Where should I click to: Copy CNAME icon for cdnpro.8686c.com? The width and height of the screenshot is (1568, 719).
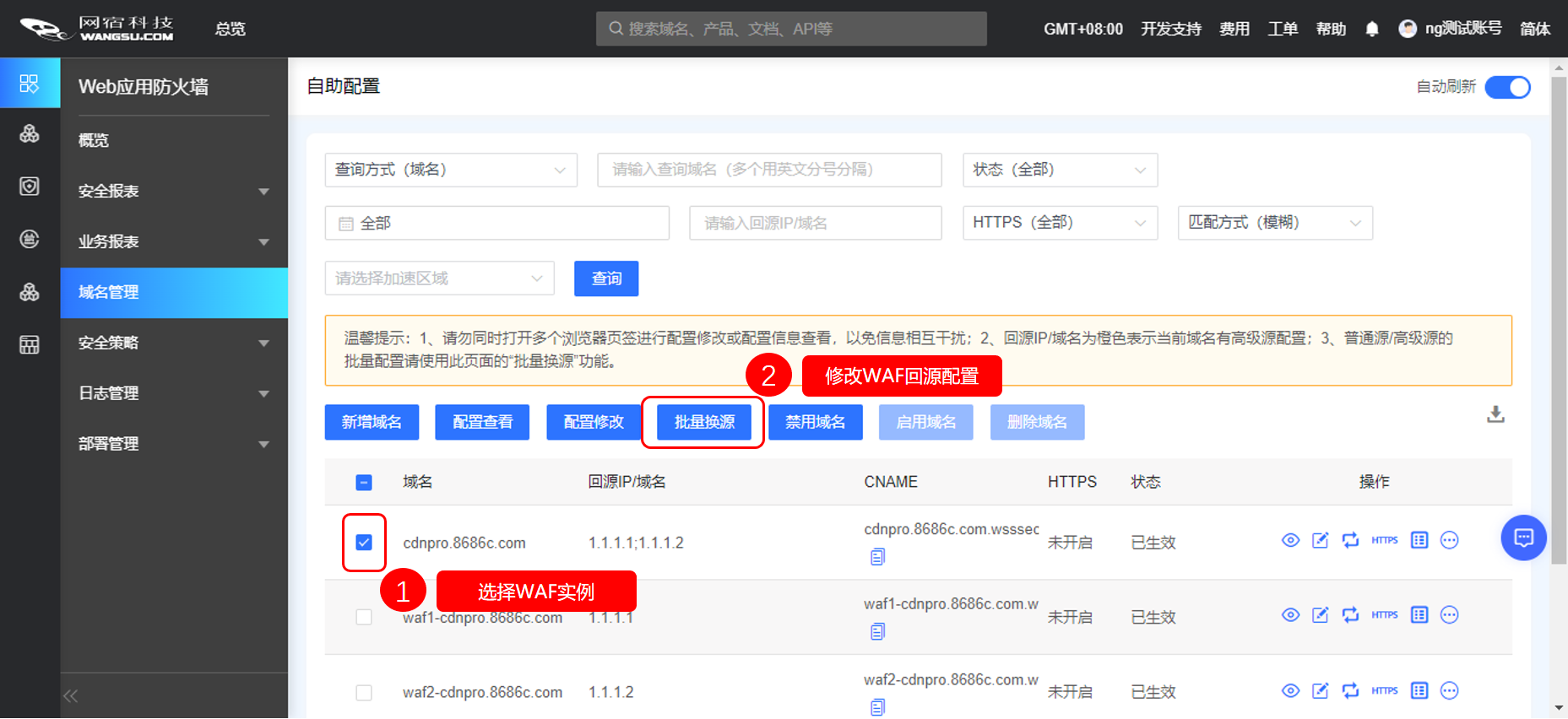click(877, 557)
